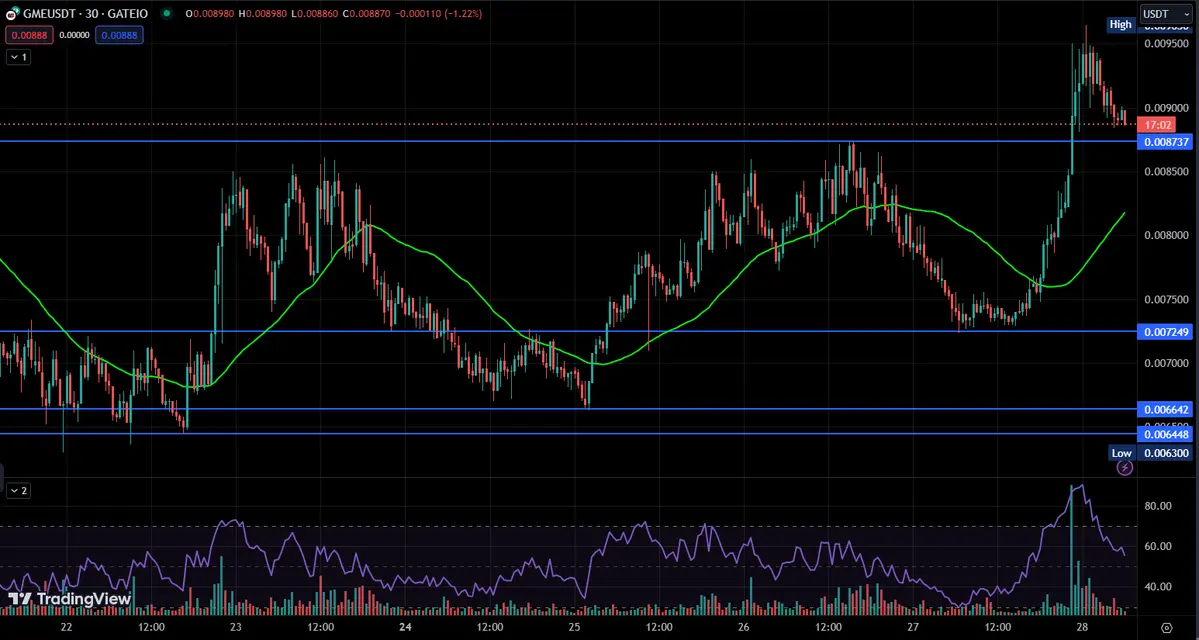
Task: Select the 0.006448 horizontal line price label
Action: point(1165,434)
